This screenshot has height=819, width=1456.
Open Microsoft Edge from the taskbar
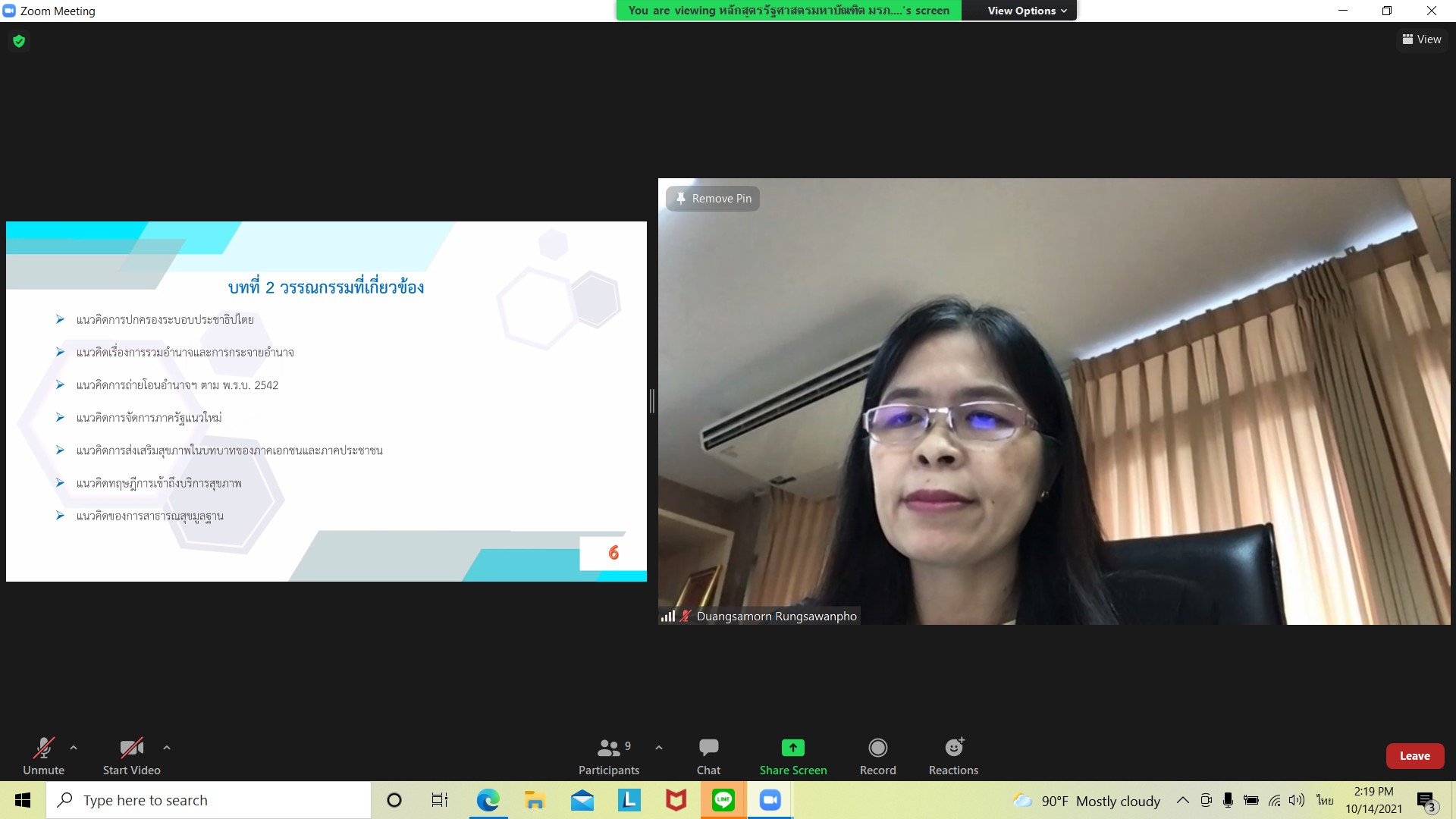click(488, 800)
